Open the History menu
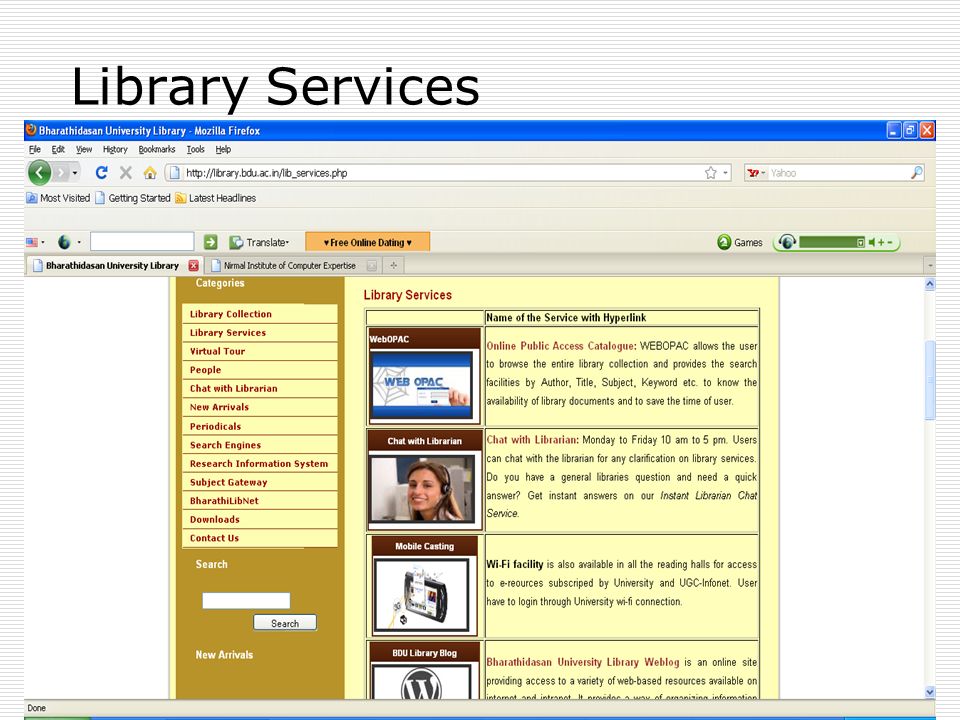This screenshot has height=720, width=960. click(x=115, y=149)
